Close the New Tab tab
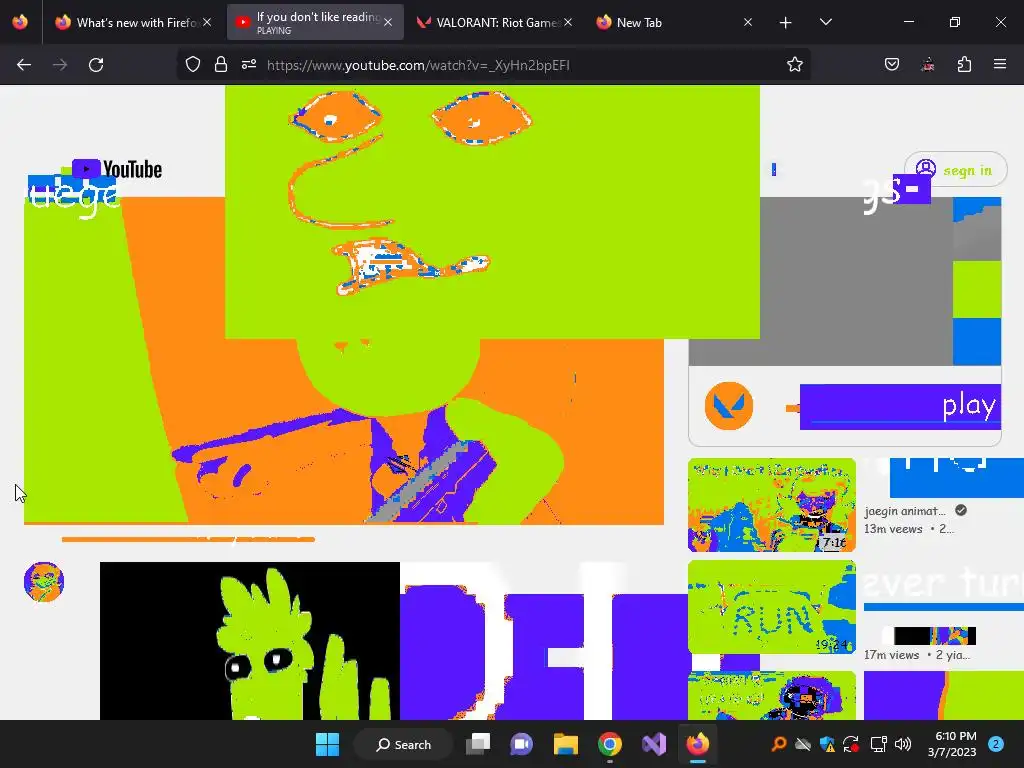 748,22
